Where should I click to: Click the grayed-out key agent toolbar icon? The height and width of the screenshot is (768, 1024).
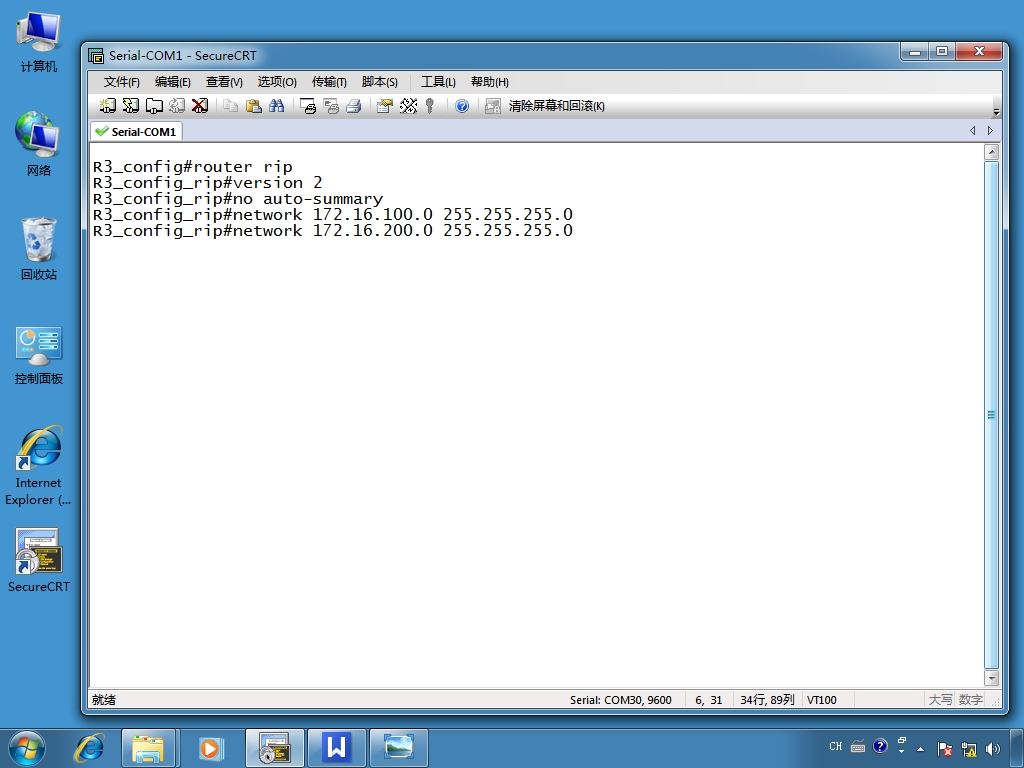[x=430, y=106]
